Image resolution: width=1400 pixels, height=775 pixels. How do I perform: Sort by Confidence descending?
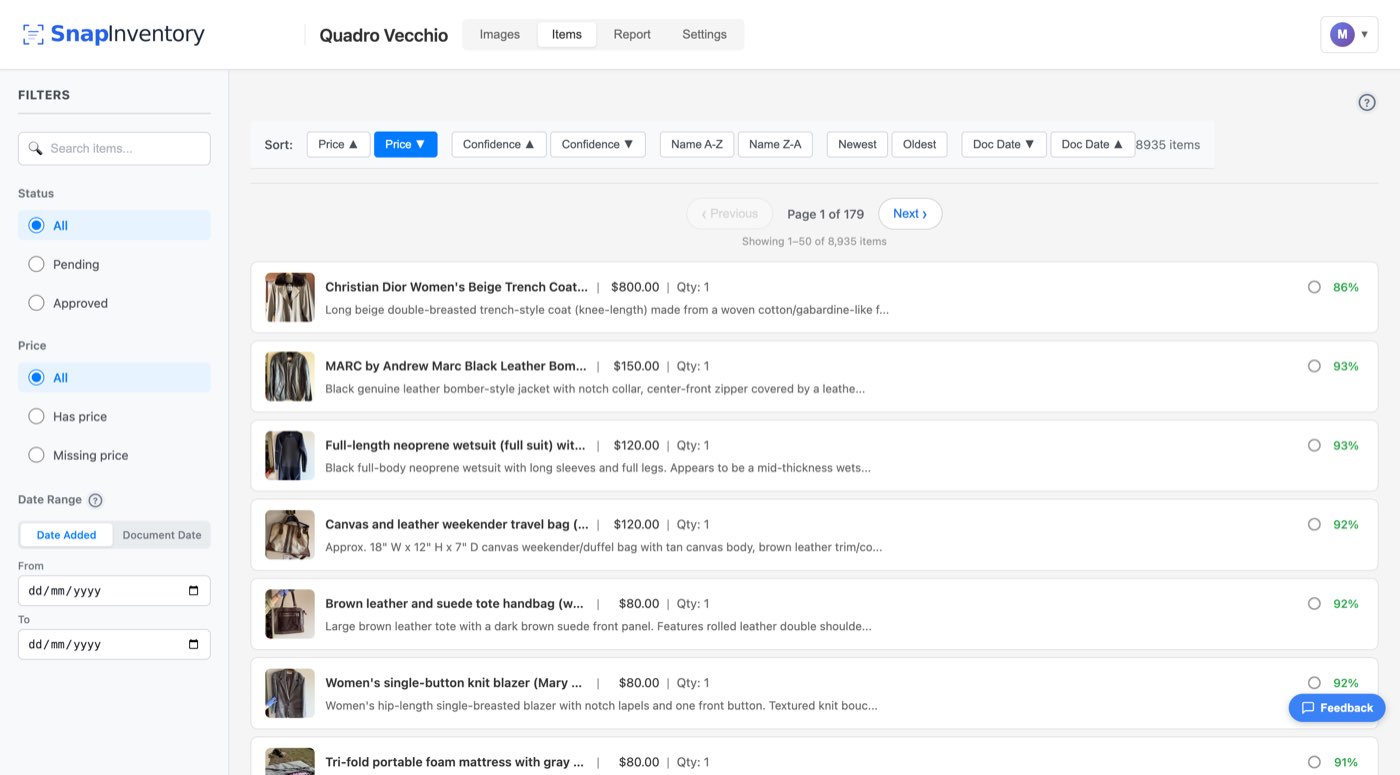(597, 144)
